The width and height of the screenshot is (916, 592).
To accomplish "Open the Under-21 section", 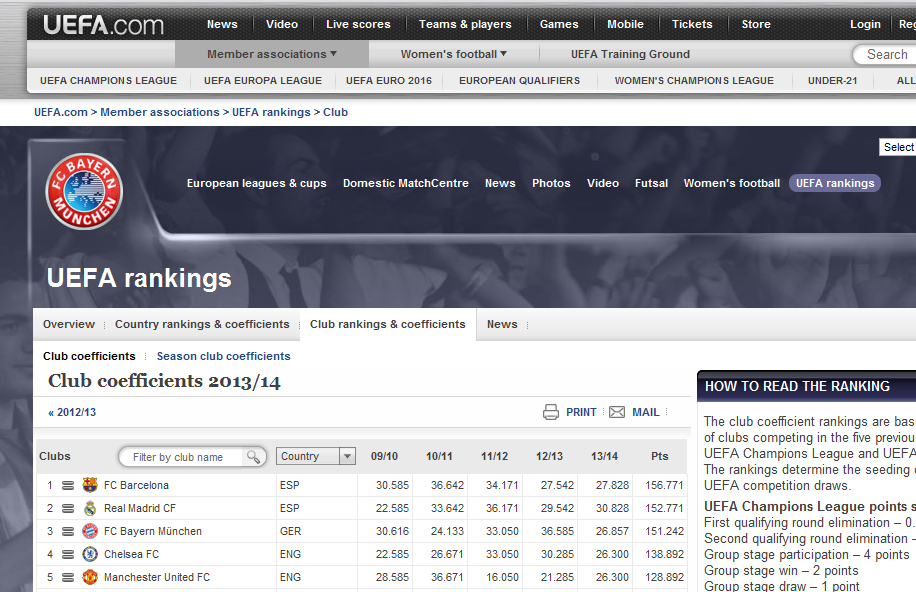I will [x=832, y=81].
